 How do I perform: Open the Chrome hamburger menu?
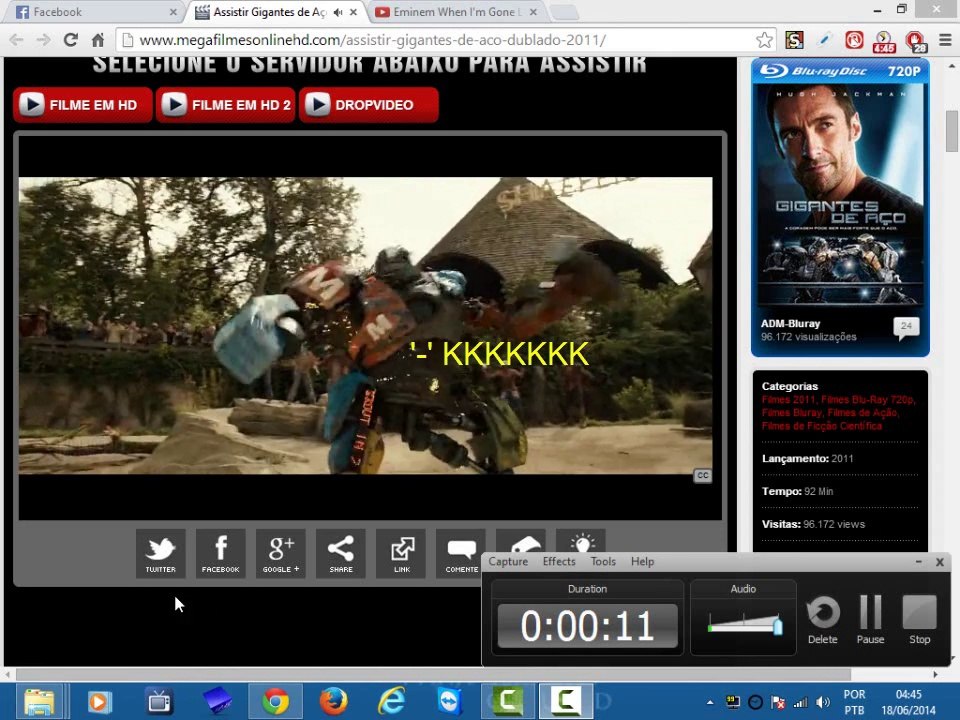point(945,40)
